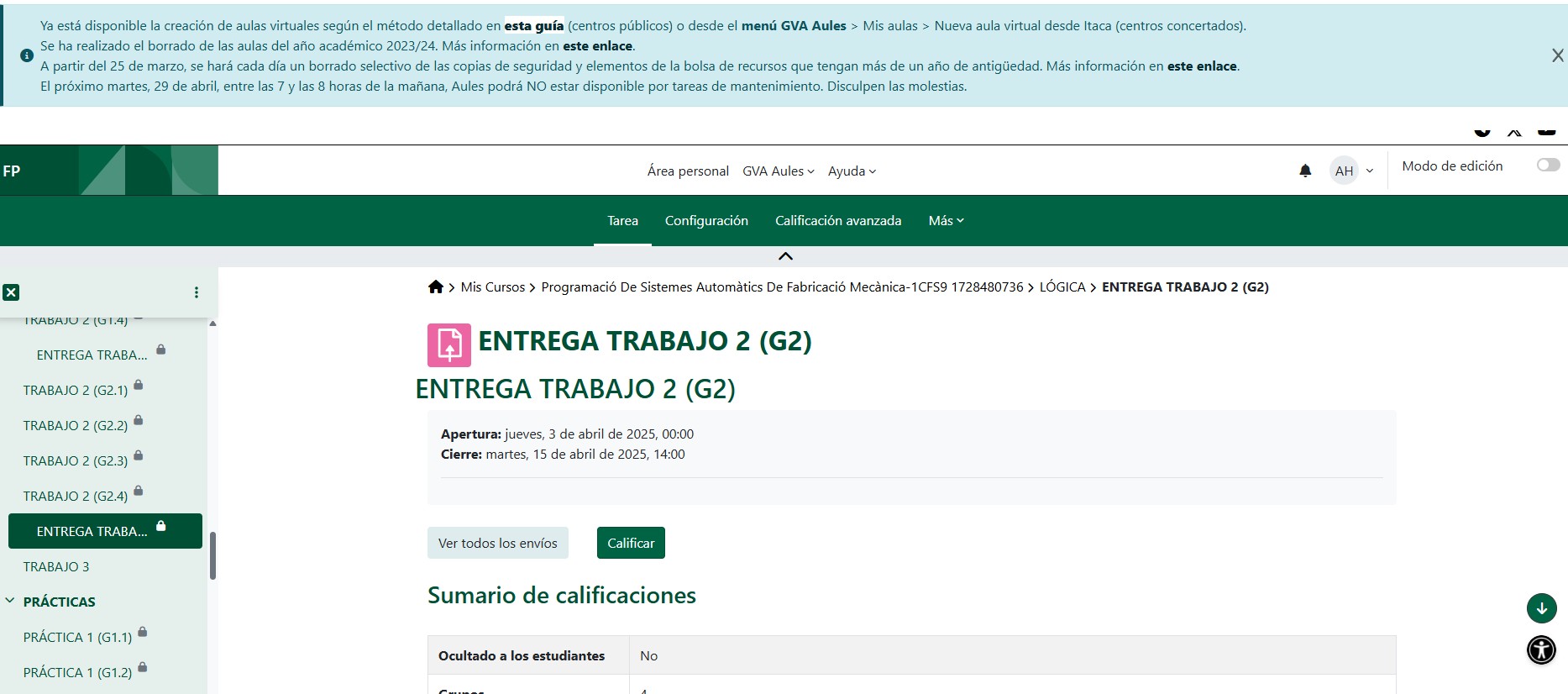
Task: Collapse the header with up chevron
Action: (x=785, y=256)
